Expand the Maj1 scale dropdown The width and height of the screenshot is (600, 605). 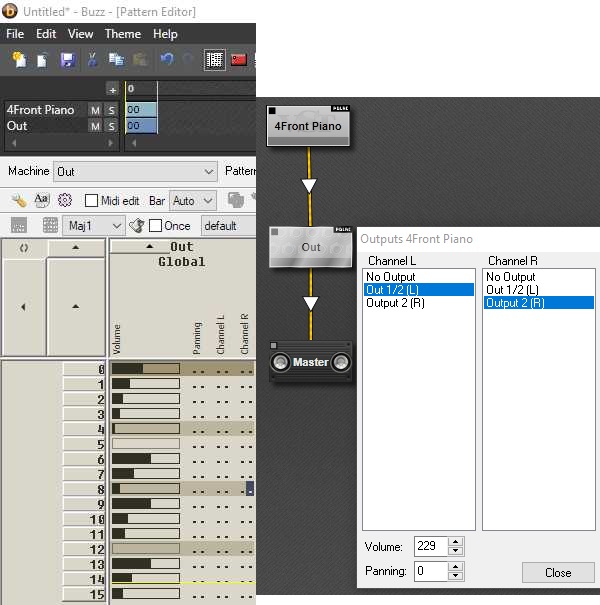(x=94, y=226)
